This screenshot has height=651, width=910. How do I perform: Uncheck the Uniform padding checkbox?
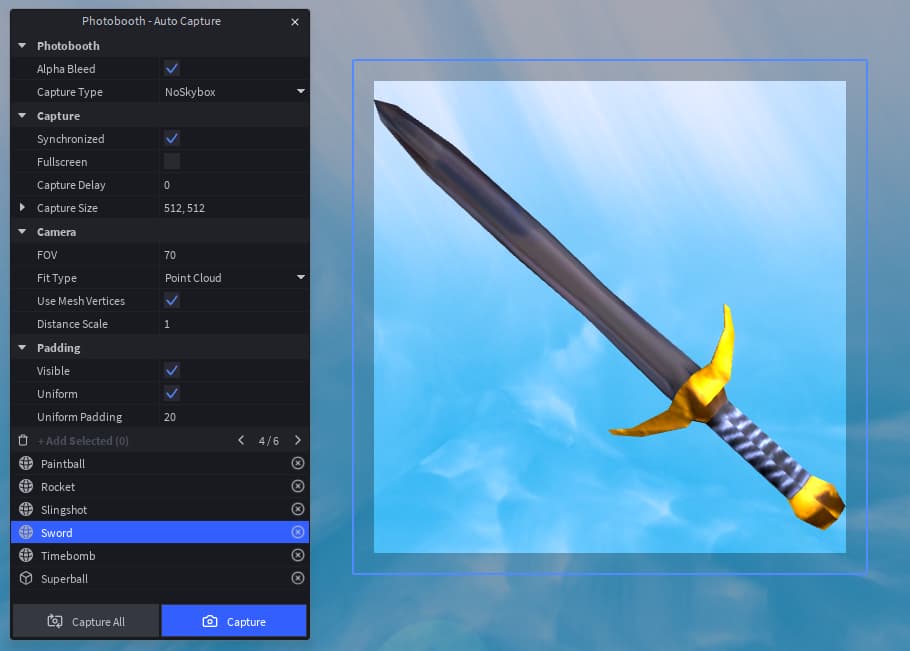172,393
